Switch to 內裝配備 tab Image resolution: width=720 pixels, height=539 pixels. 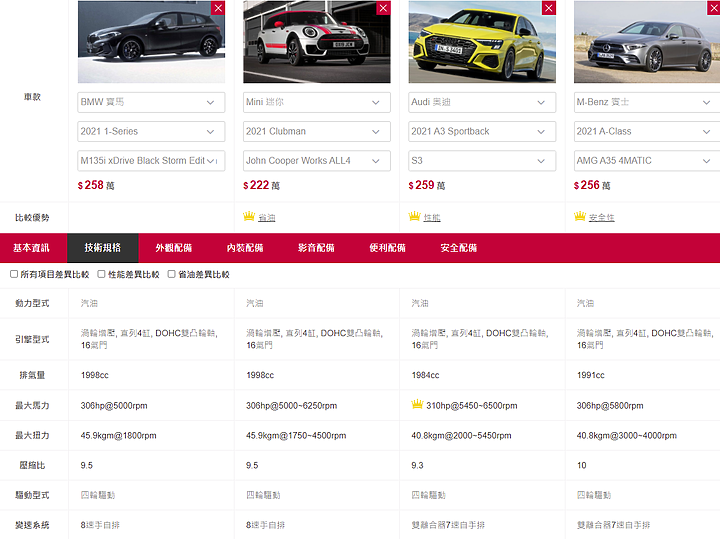tap(245, 248)
